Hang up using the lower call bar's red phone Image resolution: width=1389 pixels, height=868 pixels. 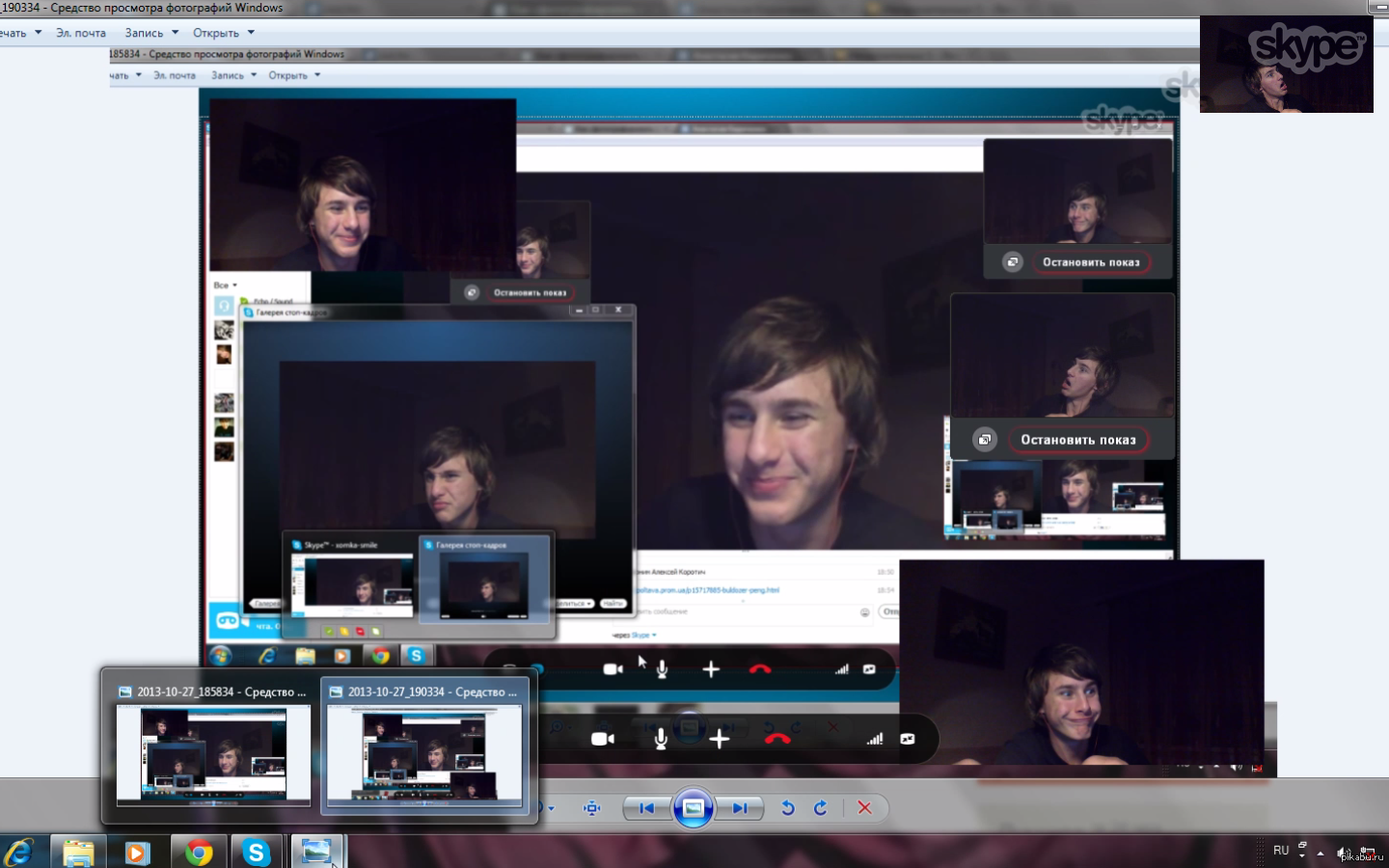click(777, 739)
